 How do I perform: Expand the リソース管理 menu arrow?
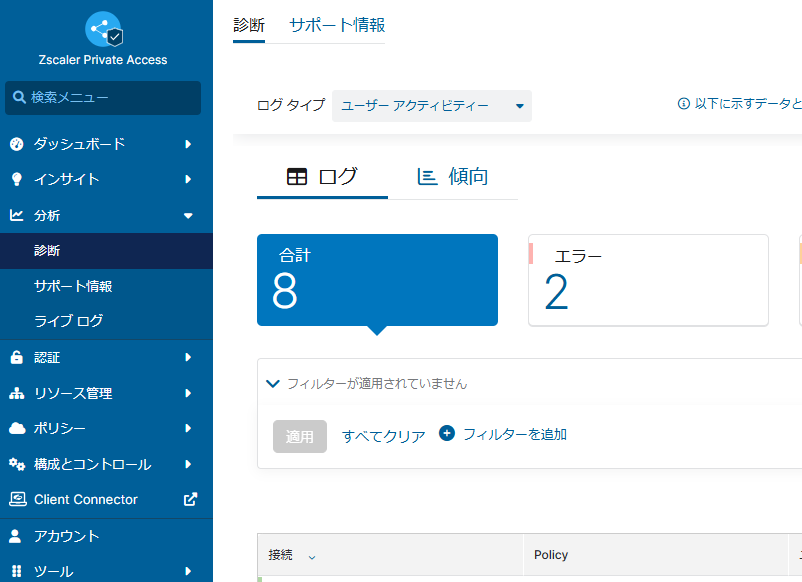188,393
